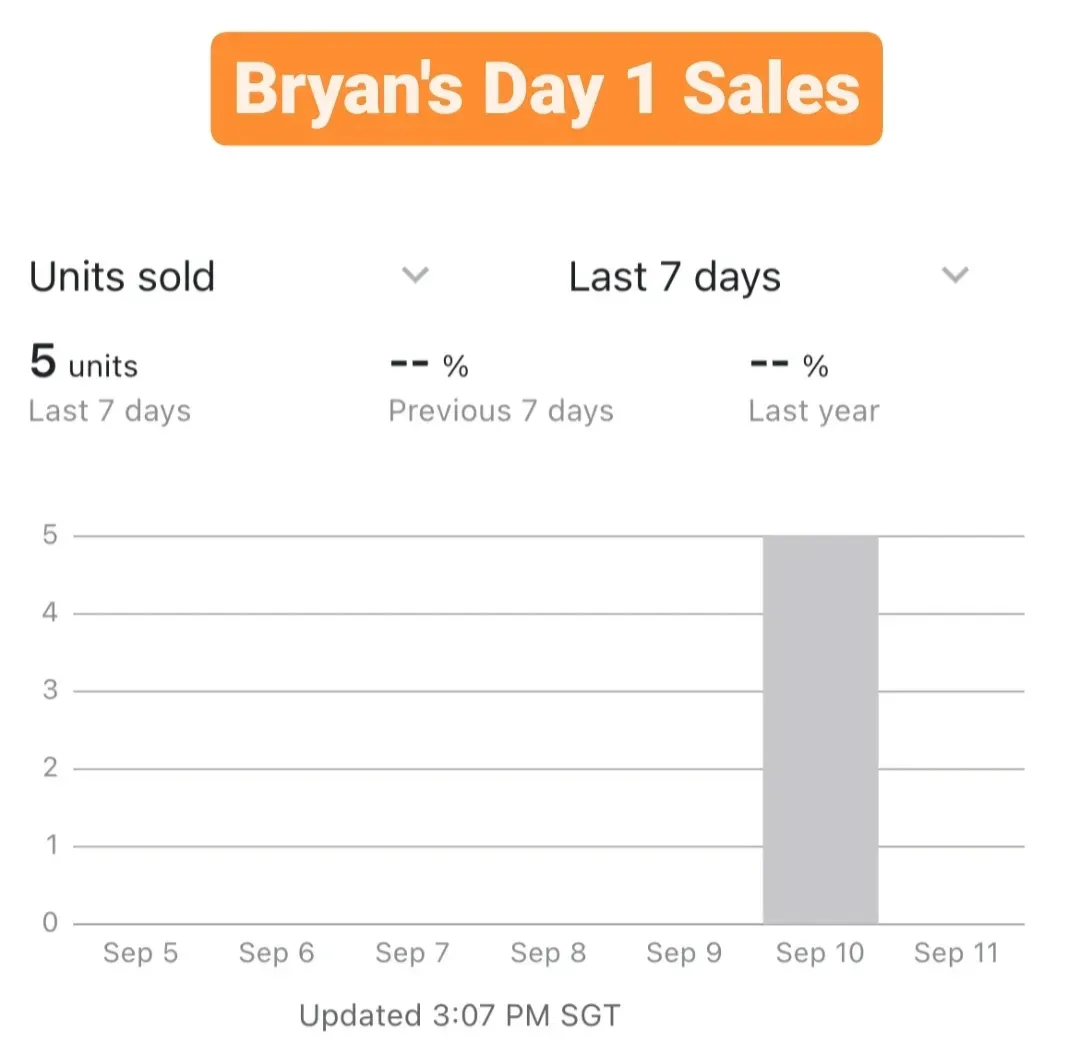Viewport: 1080px width, 1047px height.
Task: Select the Sep 9 axis label
Action: click(684, 953)
